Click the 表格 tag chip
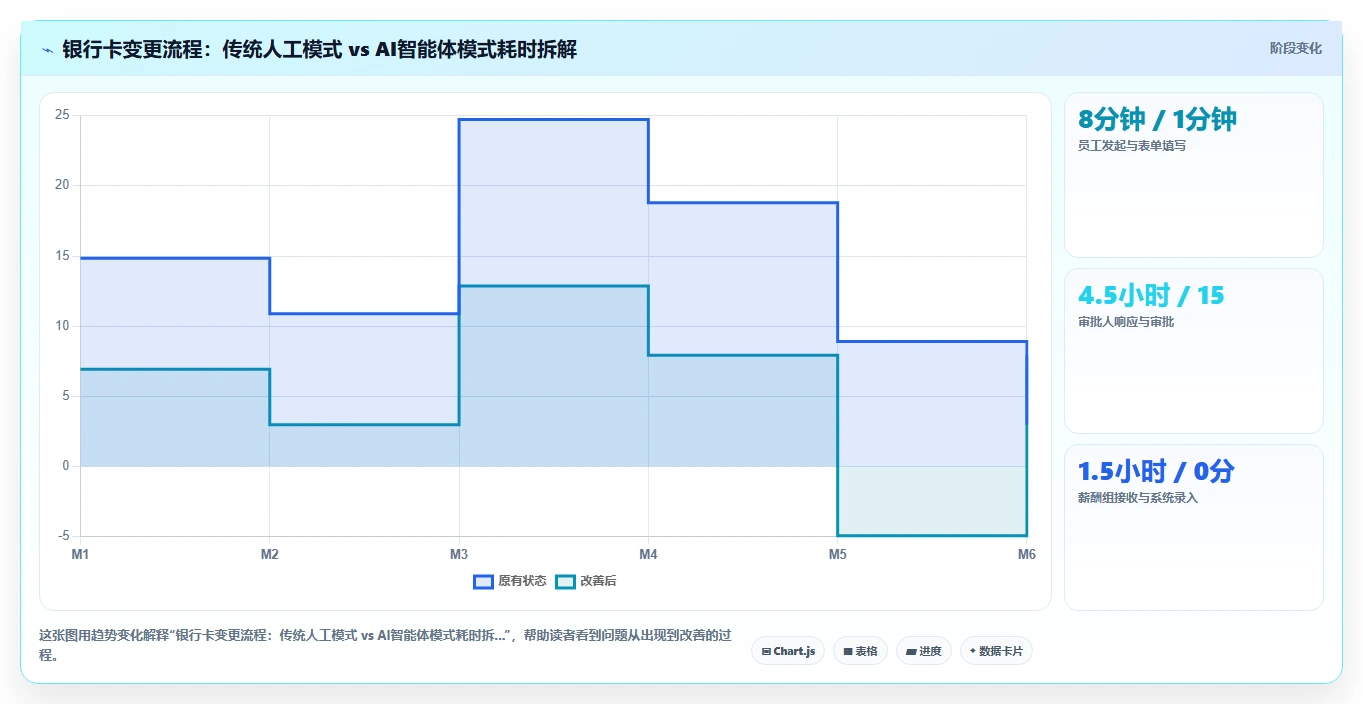Image resolution: width=1363 pixels, height=704 pixels. tap(860, 651)
